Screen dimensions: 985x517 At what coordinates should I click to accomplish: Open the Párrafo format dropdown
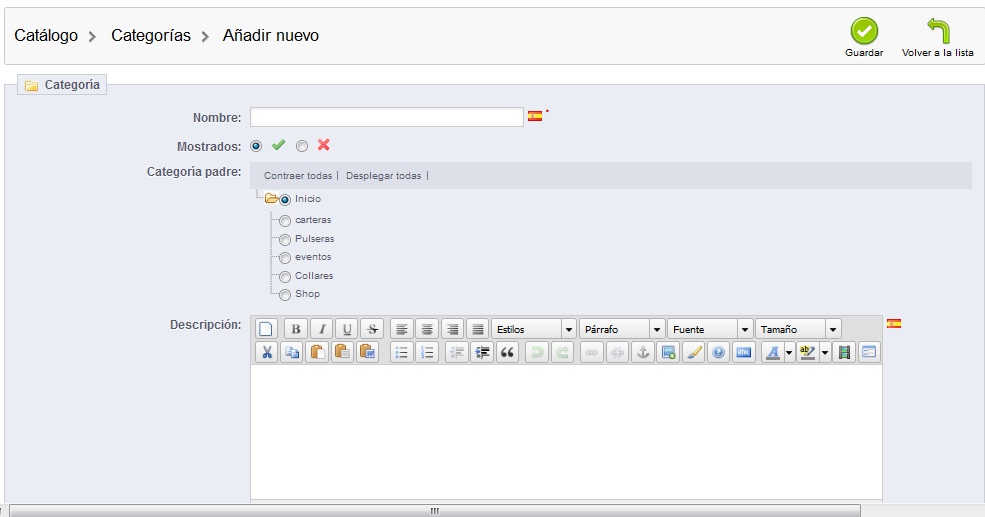click(x=621, y=329)
